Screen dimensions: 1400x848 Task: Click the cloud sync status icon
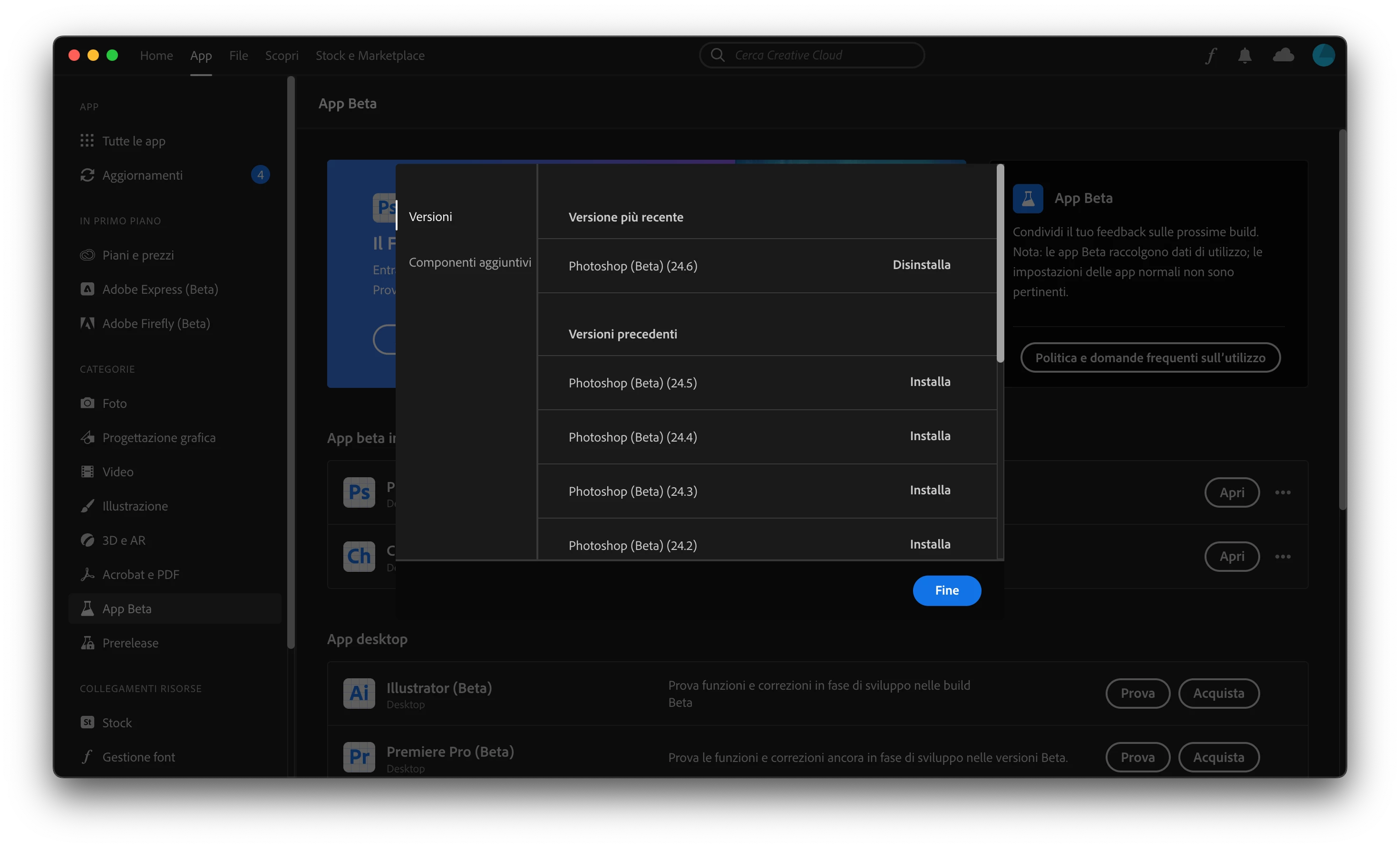(1283, 56)
